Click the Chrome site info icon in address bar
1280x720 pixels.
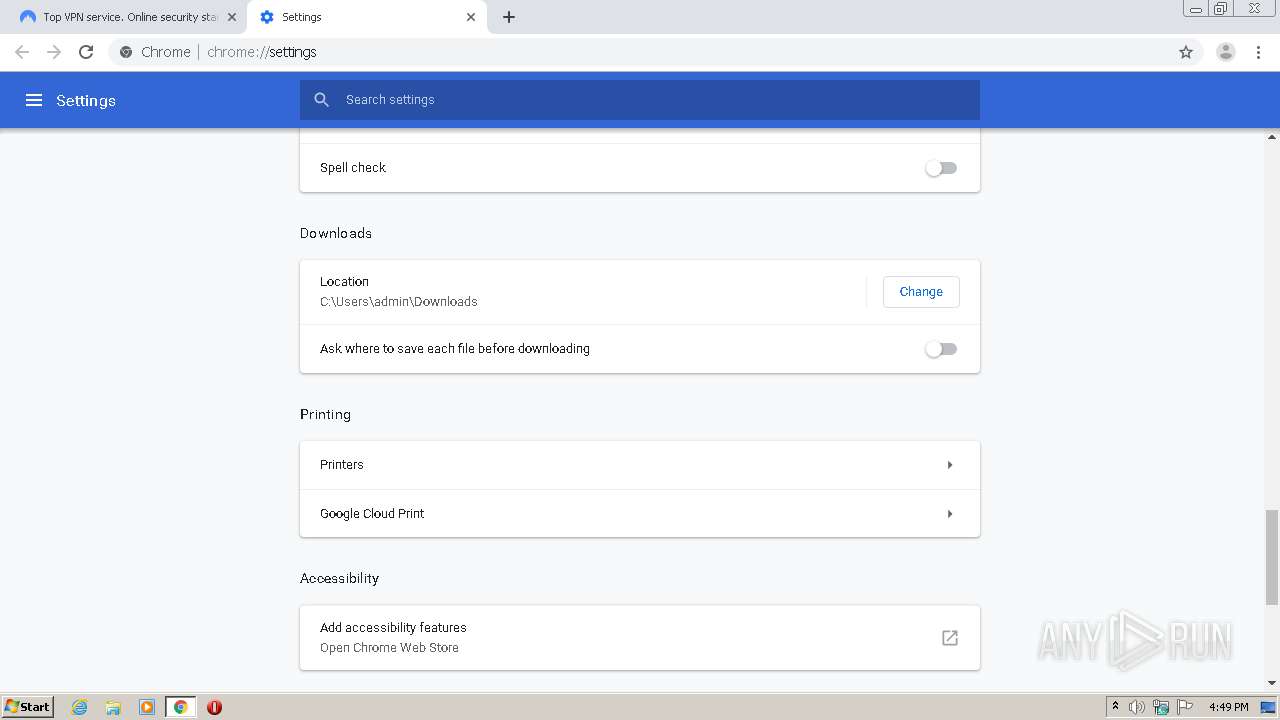126,52
